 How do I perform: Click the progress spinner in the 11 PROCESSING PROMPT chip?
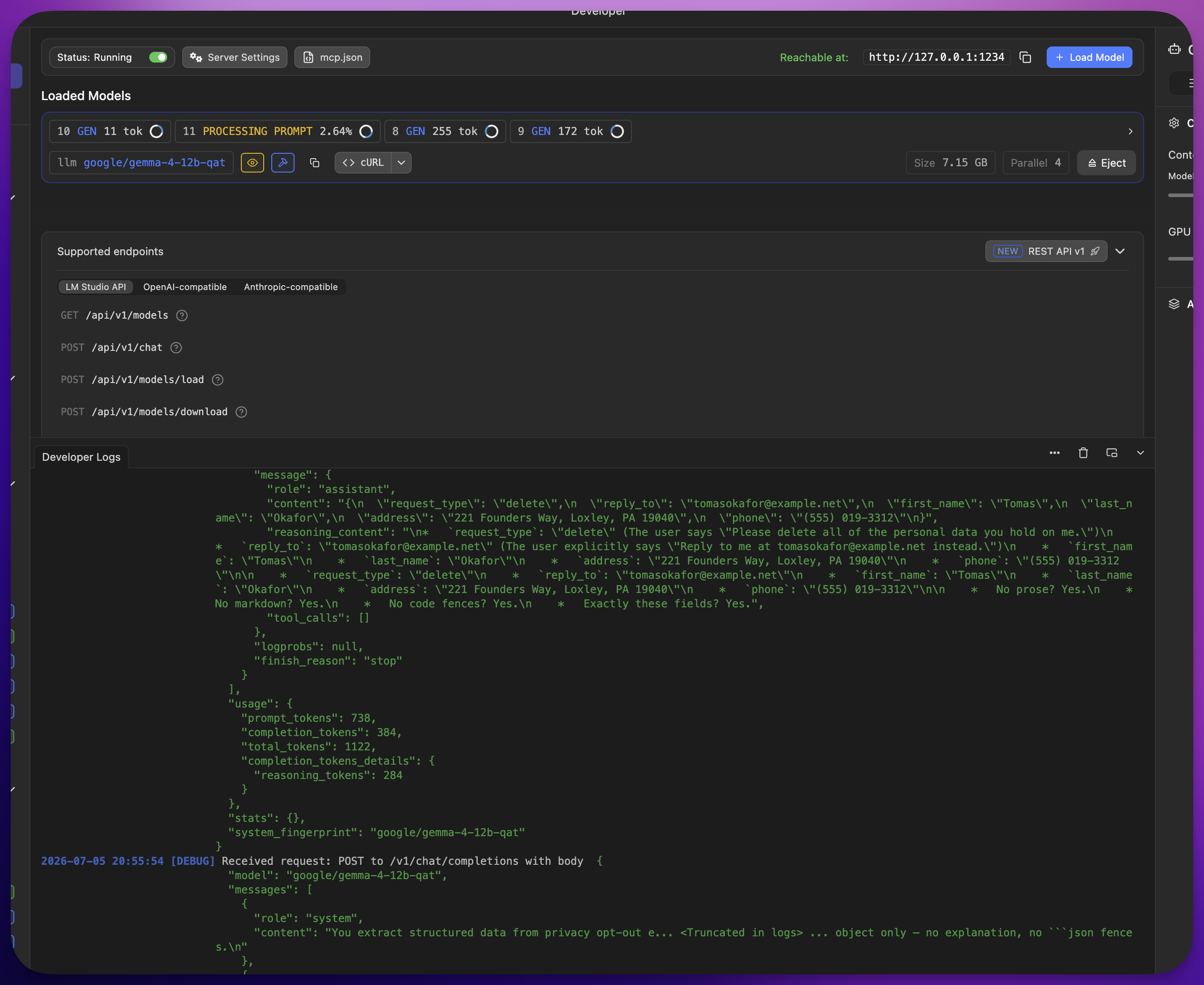coord(366,131)
